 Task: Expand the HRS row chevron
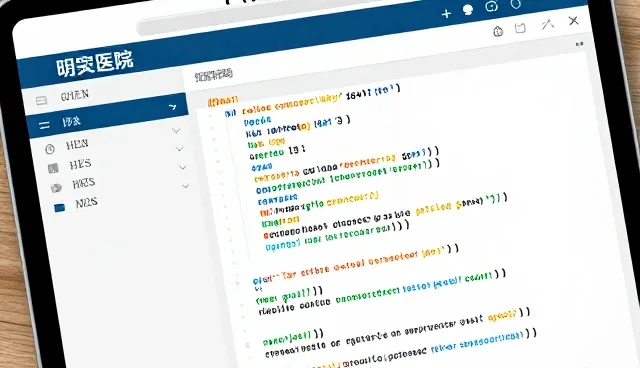point(182,167)
